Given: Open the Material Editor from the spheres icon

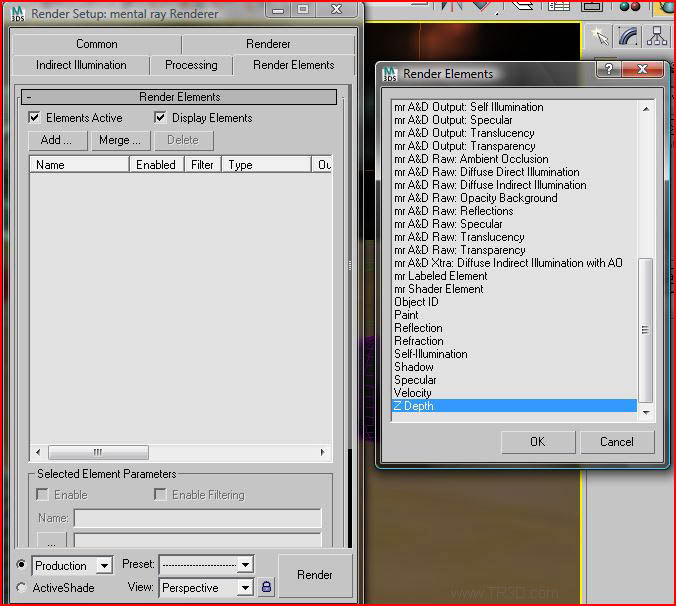Looking at the screenshot, I should point(630,6).
